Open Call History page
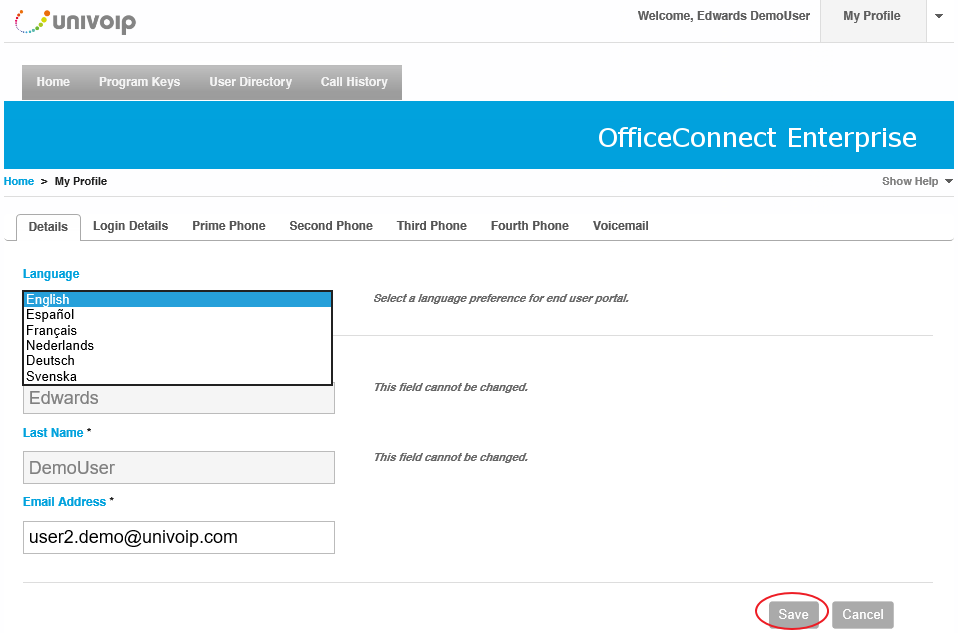The width and height of the screenshot is (958, 633). [354, 82]
